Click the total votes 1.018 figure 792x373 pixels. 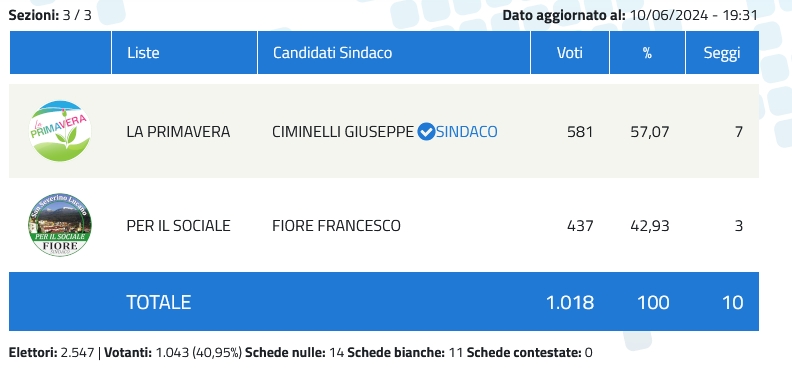[x=570, y=302]
